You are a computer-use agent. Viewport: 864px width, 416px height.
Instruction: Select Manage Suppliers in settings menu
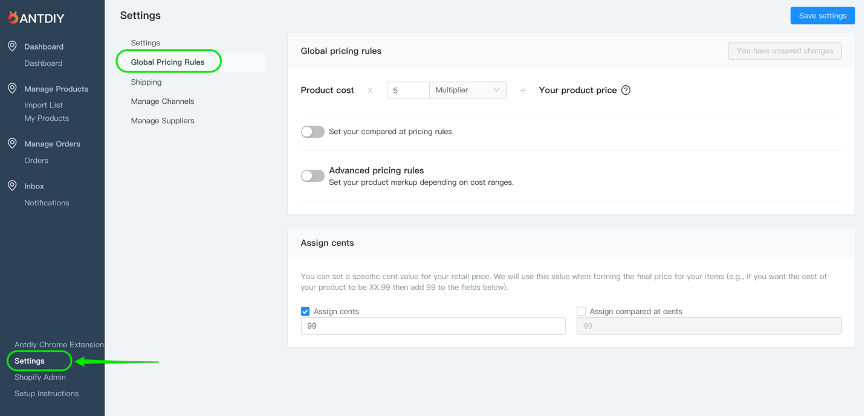[162, 121]
